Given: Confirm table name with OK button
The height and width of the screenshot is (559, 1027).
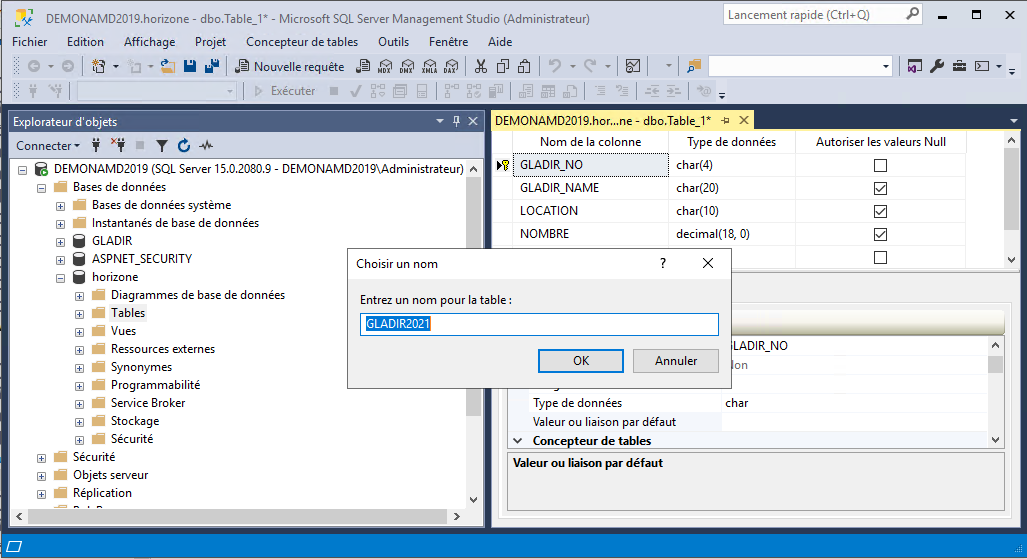Looking at the screenshot, I should 580,360.
